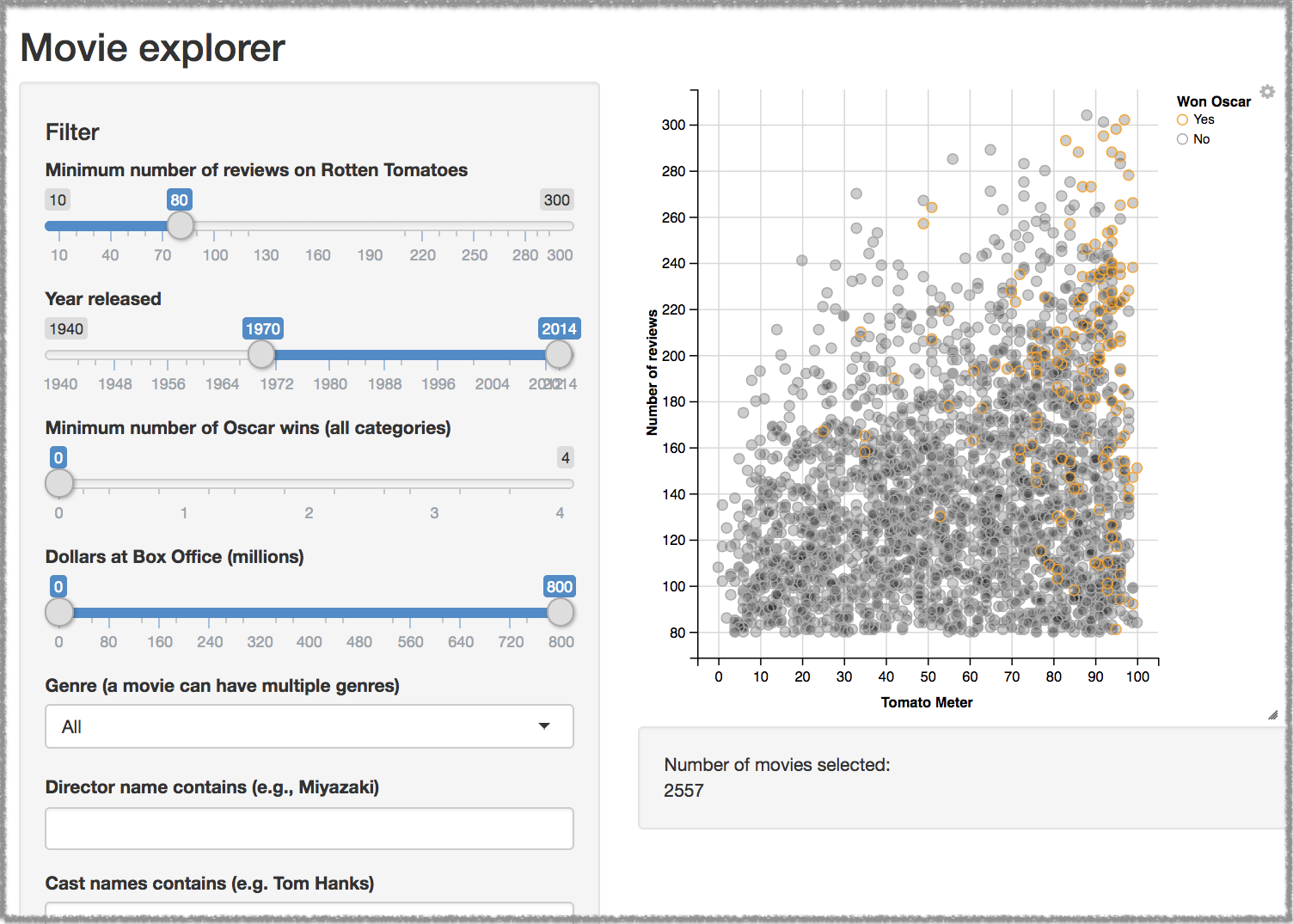Image resolution: width=1293 pixels, height=924 pixels.
Task: Click the 200 label on reviews axis
Action: click(x=673, y=356)
